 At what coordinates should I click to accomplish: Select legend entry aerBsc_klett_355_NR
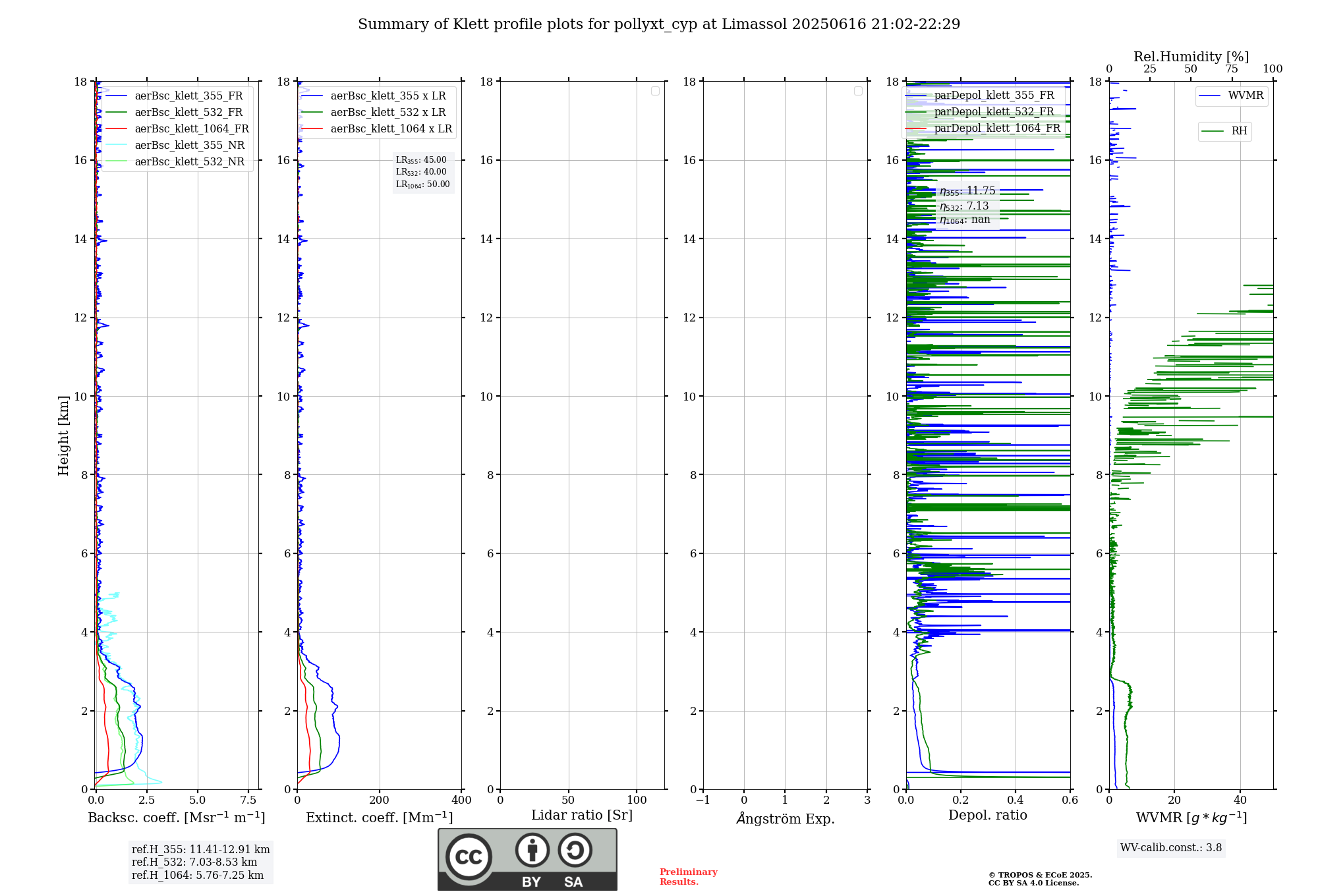coord(176,146)
